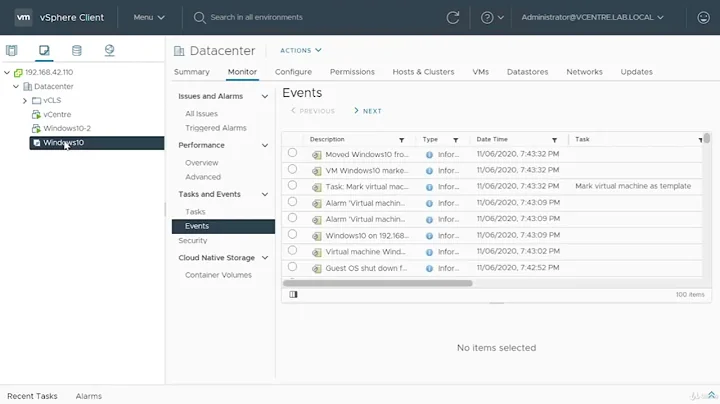Collapse the Issues and Alarms section
720x404 pixels.
click(265, 96)
